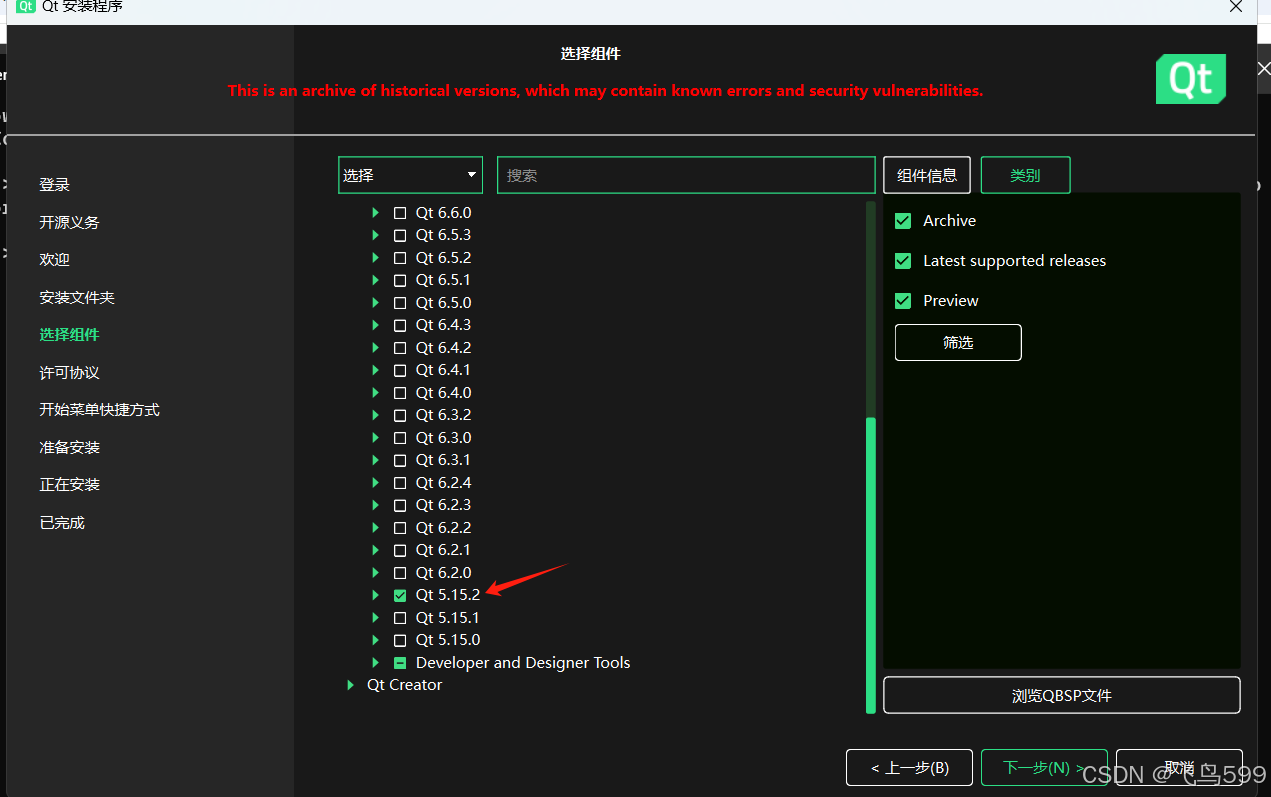The width and height of the screenshot is (1271, 797).
Task: Expand the Qt 6.4.3 tree arrow
Action: (376, 325)
